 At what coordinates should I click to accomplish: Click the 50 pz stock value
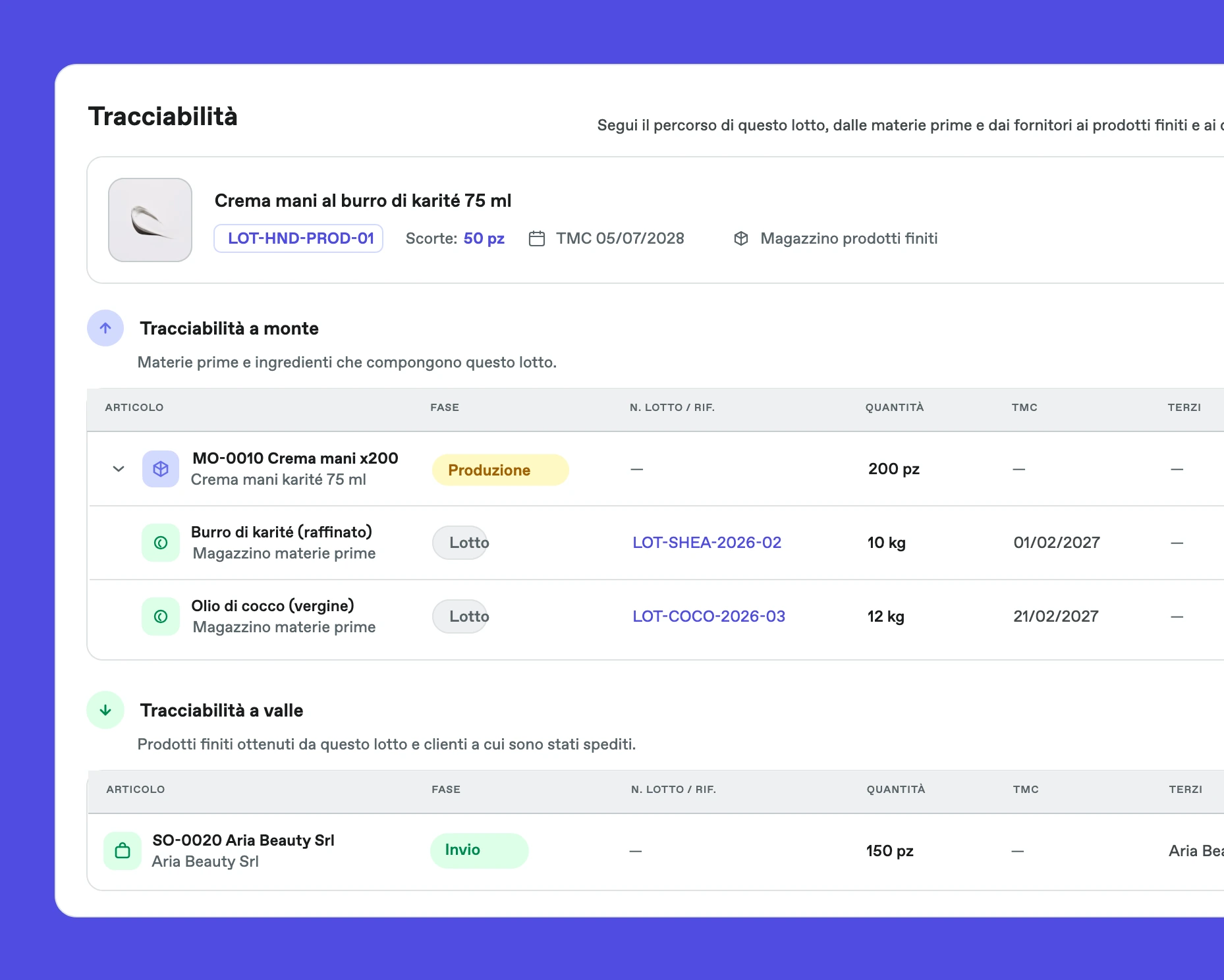click(484, 238)
